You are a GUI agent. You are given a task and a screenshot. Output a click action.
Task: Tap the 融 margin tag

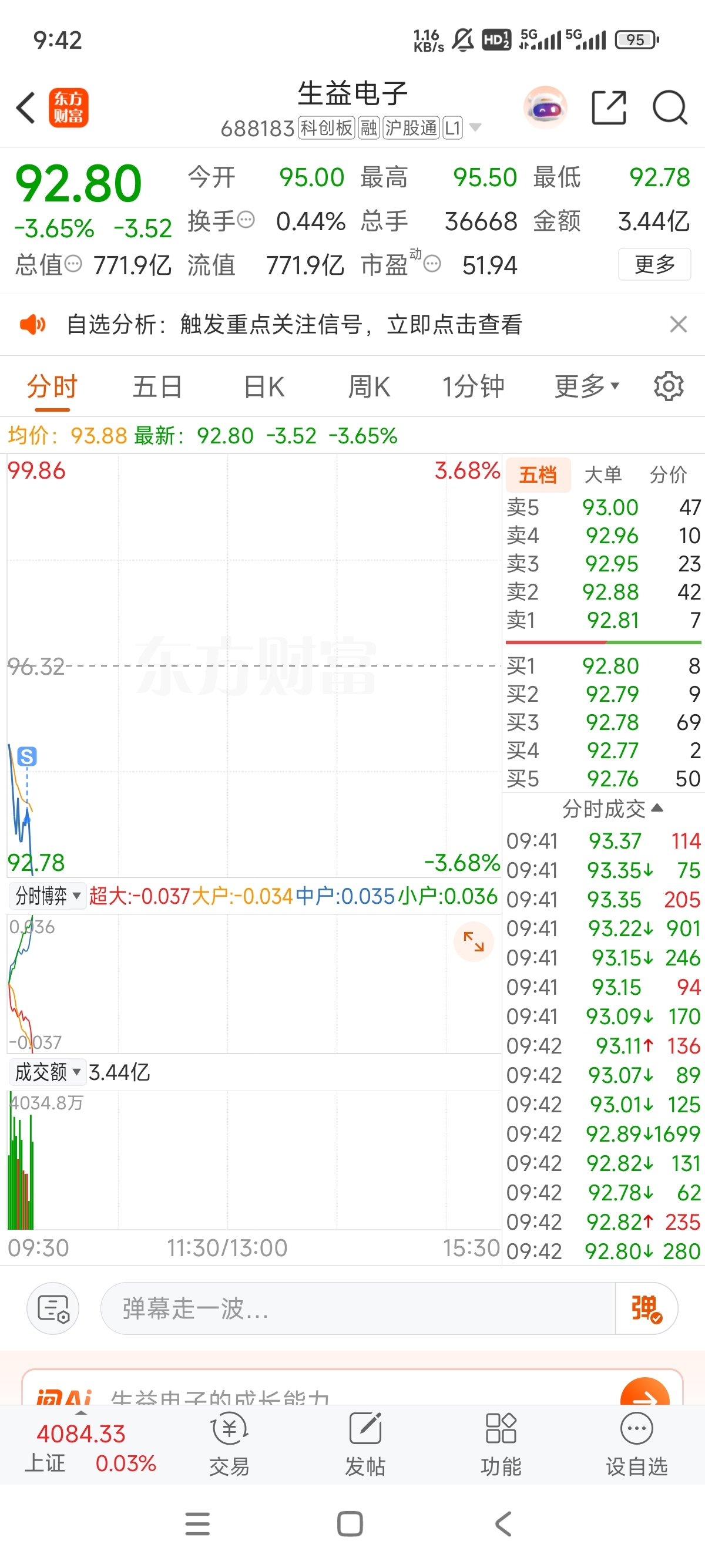369,129
